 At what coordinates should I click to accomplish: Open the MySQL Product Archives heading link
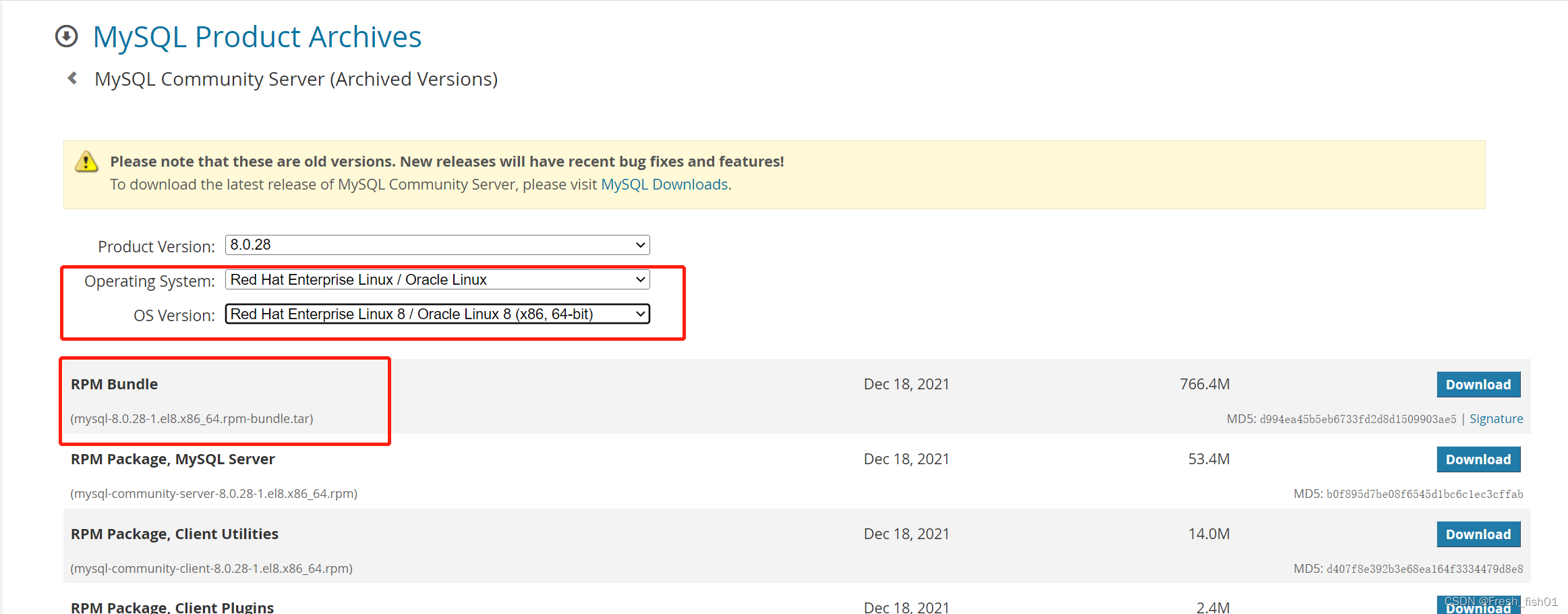pyautogui.click(x=257, y=36)
